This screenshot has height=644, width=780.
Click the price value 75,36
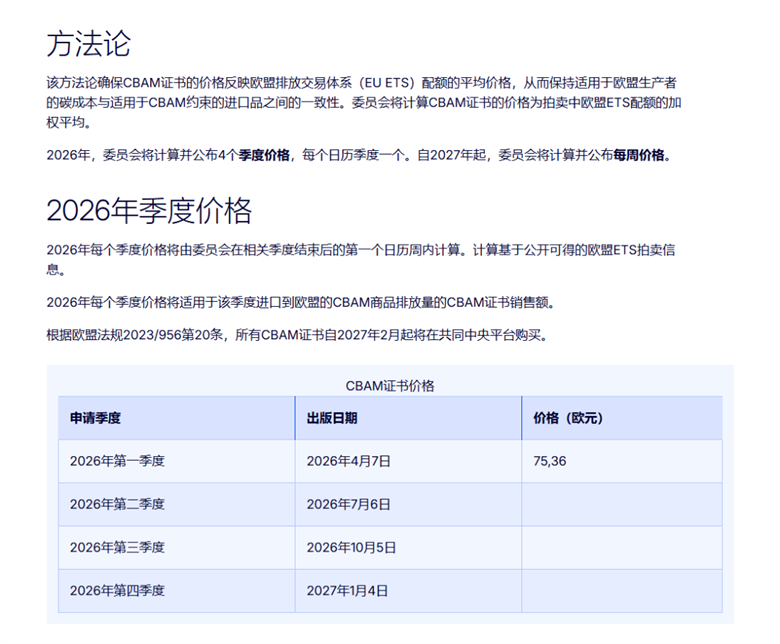click(550, 461)
